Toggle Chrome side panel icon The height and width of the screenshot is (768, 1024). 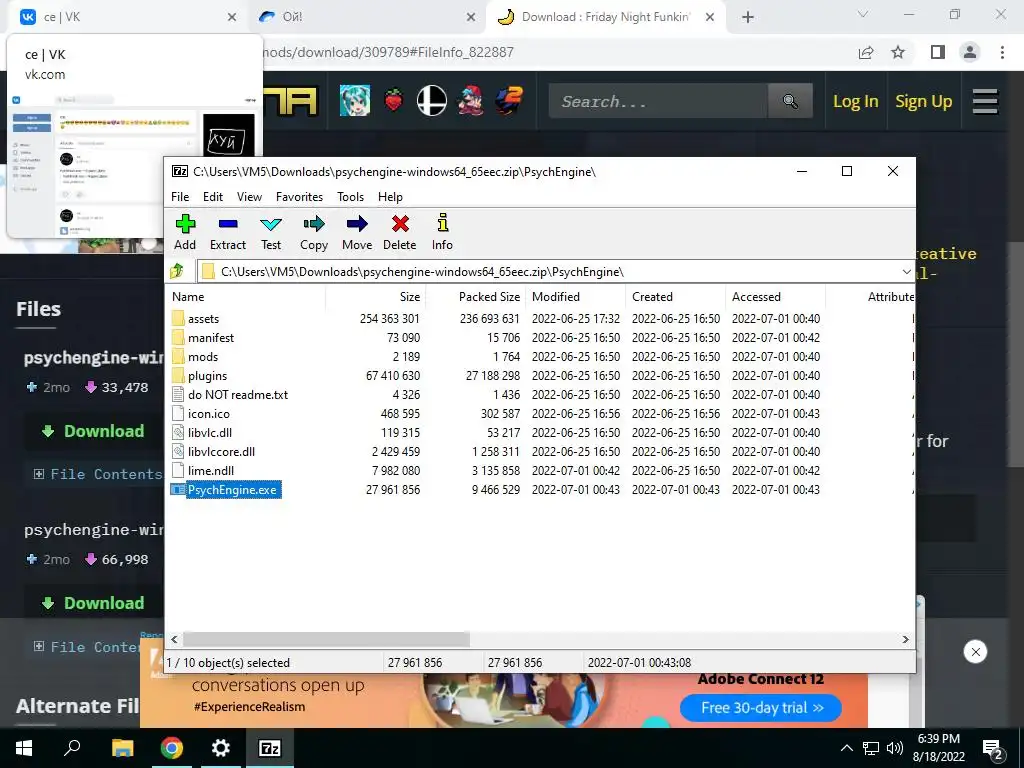pos(938,52)
